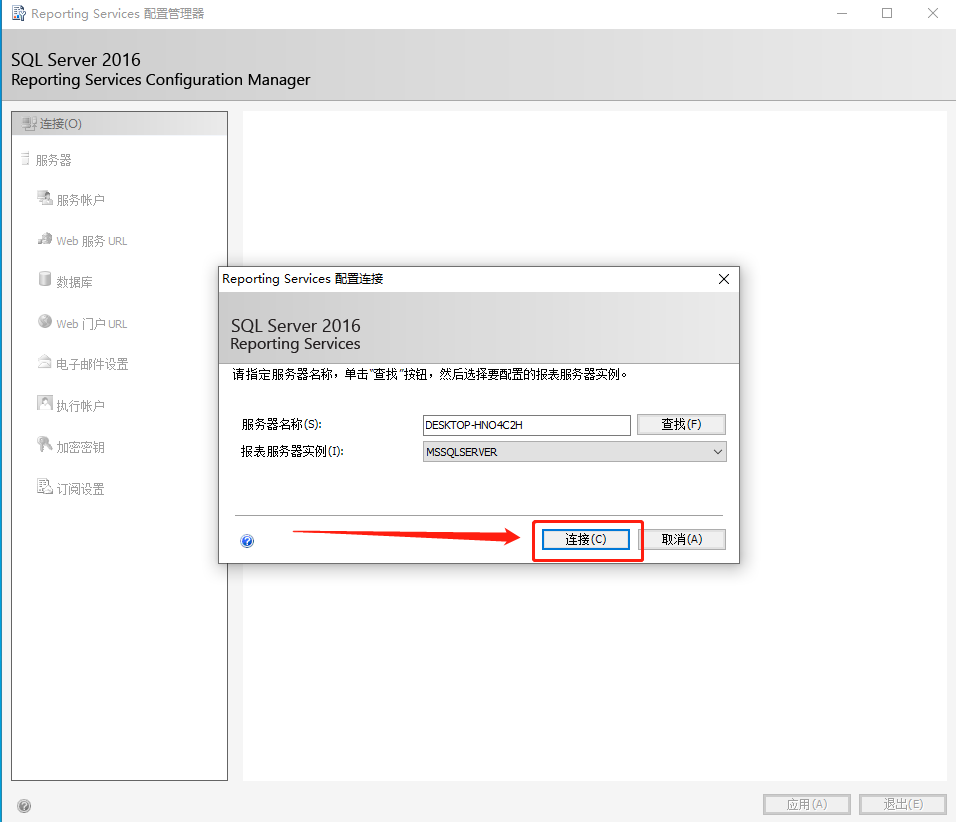Viewport: 956px width, 822px height.
Task: Select the Web 服务 URL label text
Action: pos(91,241)
